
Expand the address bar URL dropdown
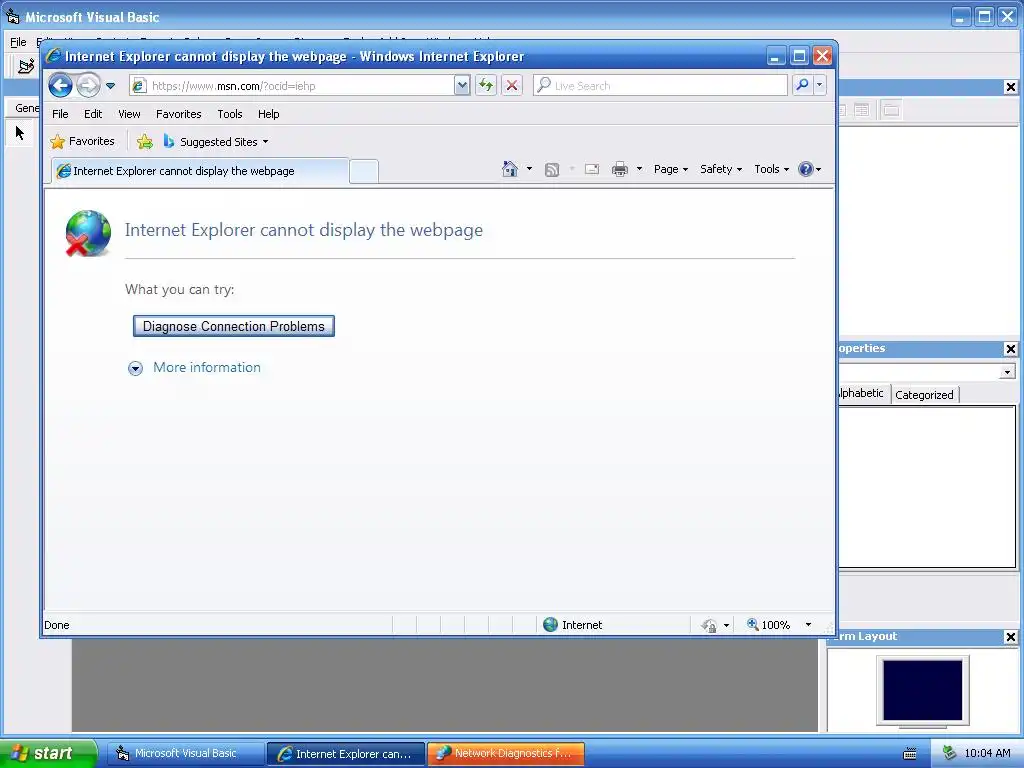462,86
